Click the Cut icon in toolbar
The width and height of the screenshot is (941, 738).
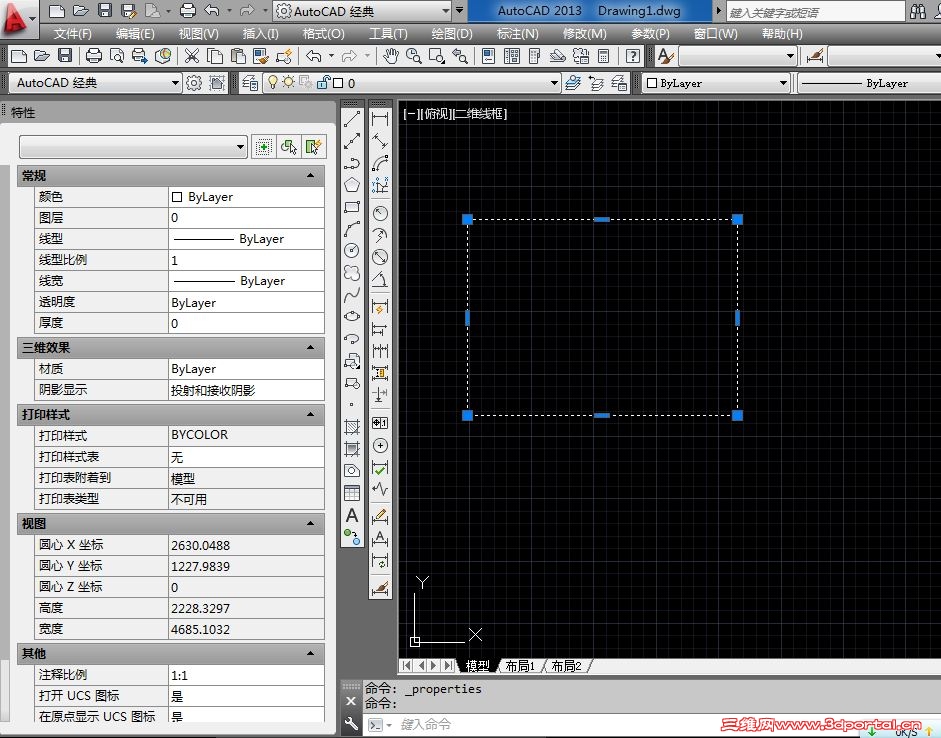(x=191, y=56)
